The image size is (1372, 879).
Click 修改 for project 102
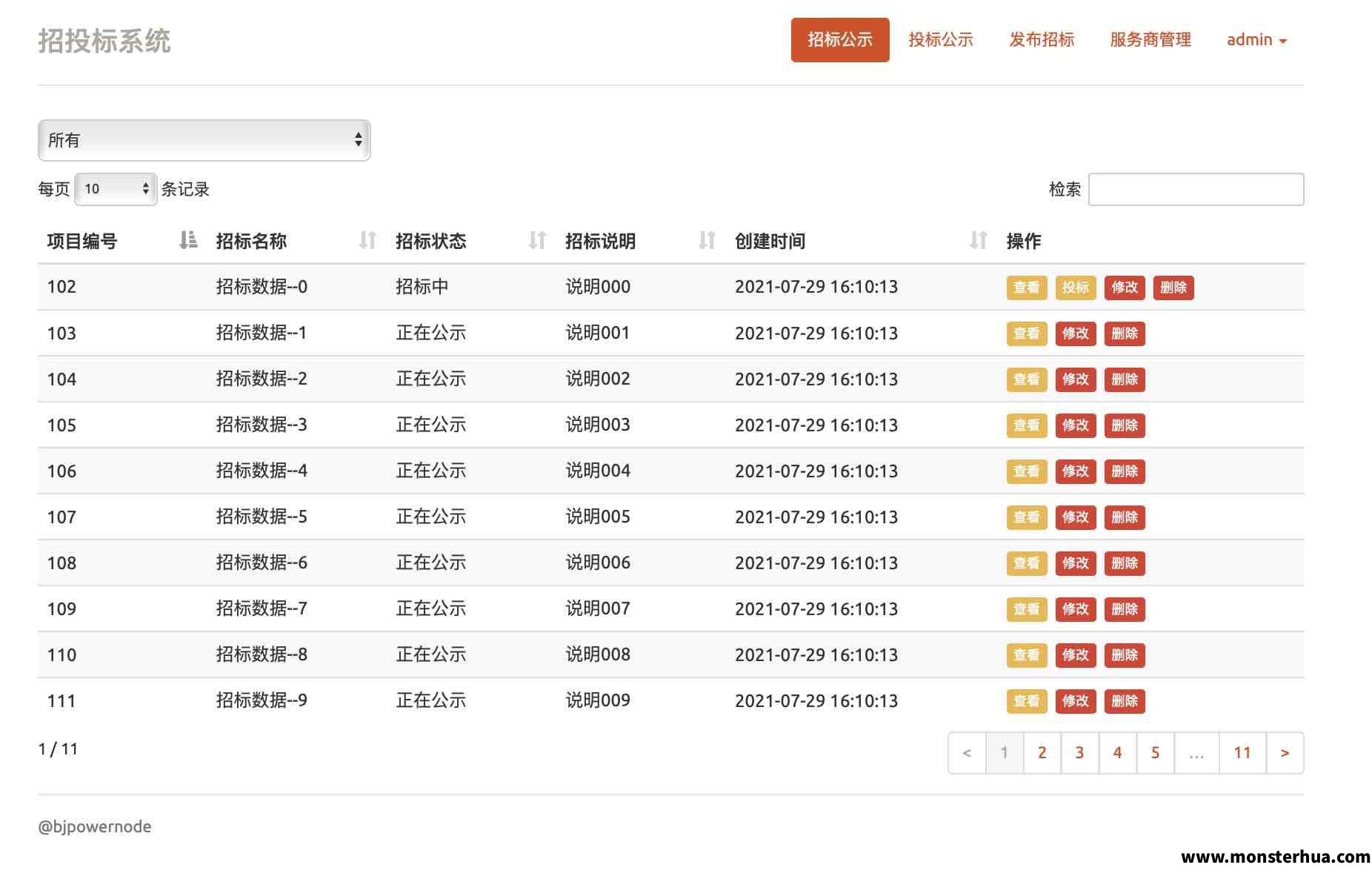(x=1125, y=288)
